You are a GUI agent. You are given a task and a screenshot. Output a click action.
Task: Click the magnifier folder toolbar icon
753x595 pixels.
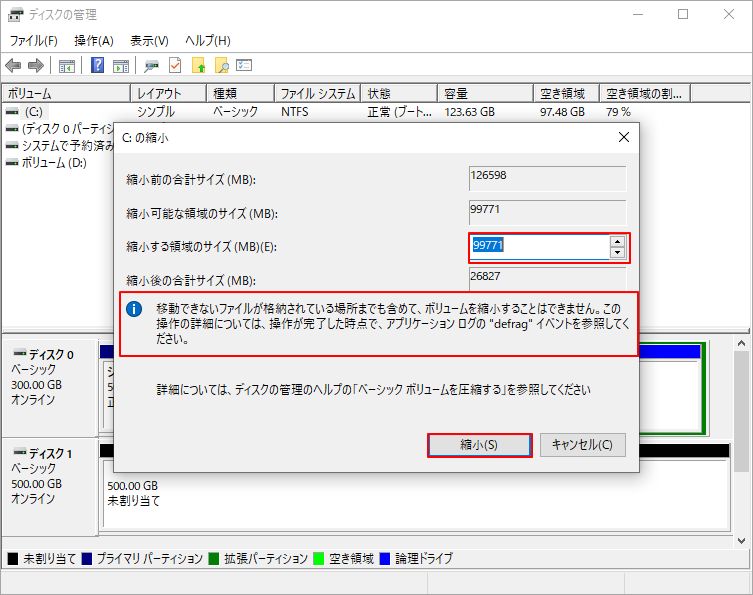pyautogui.click(x=221, y=66)
